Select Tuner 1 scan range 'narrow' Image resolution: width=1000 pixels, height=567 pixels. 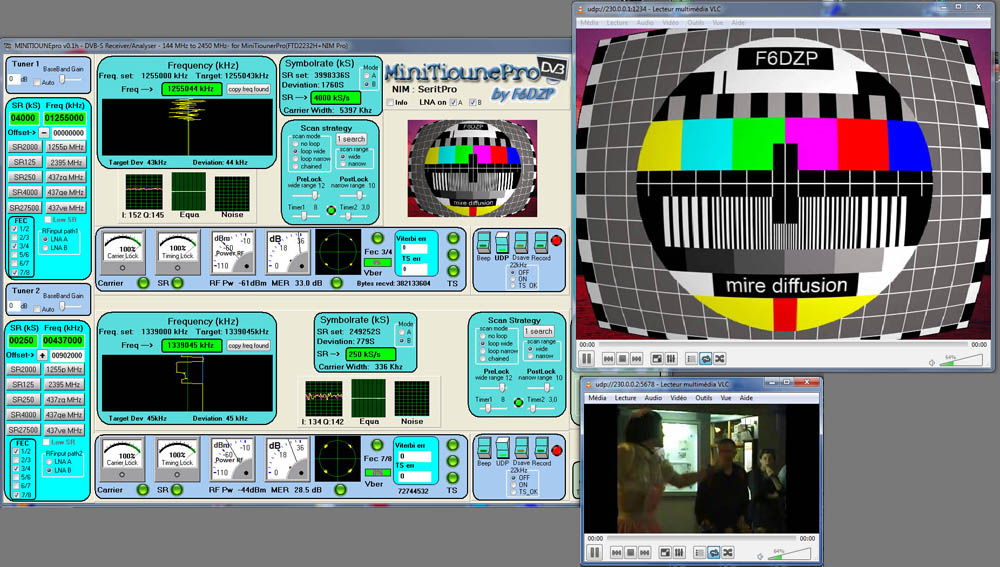(343, 164)
